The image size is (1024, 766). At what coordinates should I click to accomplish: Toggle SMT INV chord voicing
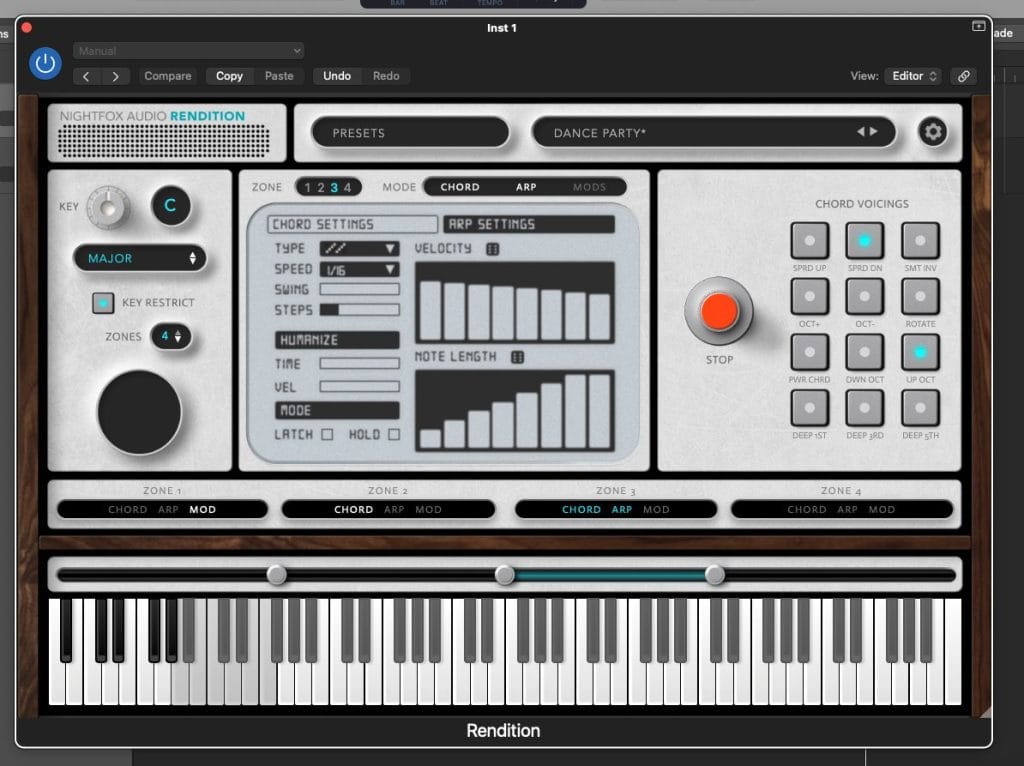(x=920, y=240)
